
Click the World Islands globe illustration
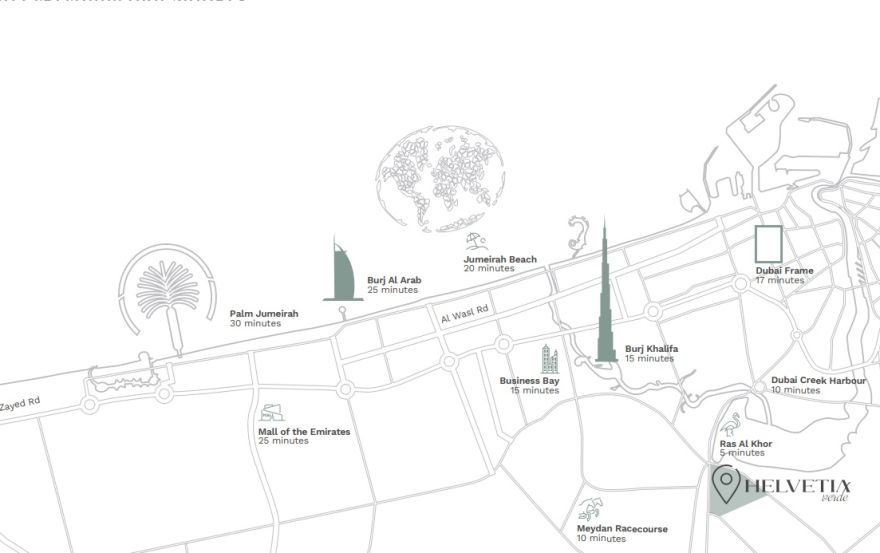(x=444, y=178)
